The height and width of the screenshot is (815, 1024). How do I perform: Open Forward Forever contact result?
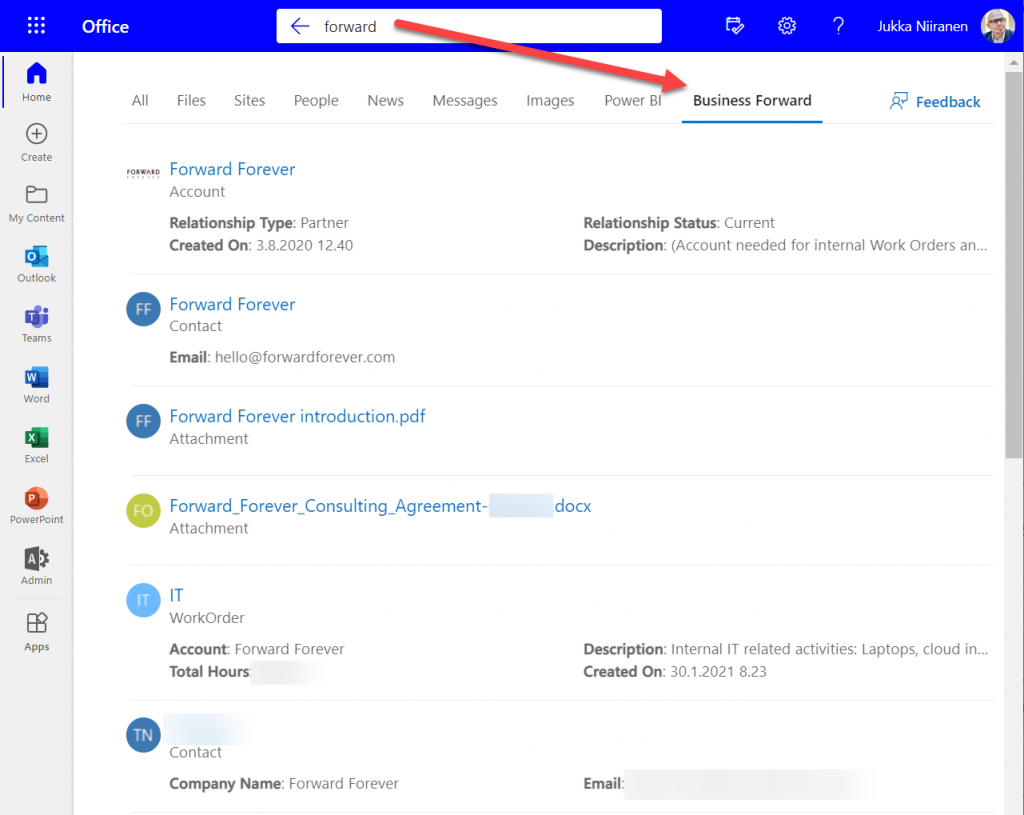point(232,304)
